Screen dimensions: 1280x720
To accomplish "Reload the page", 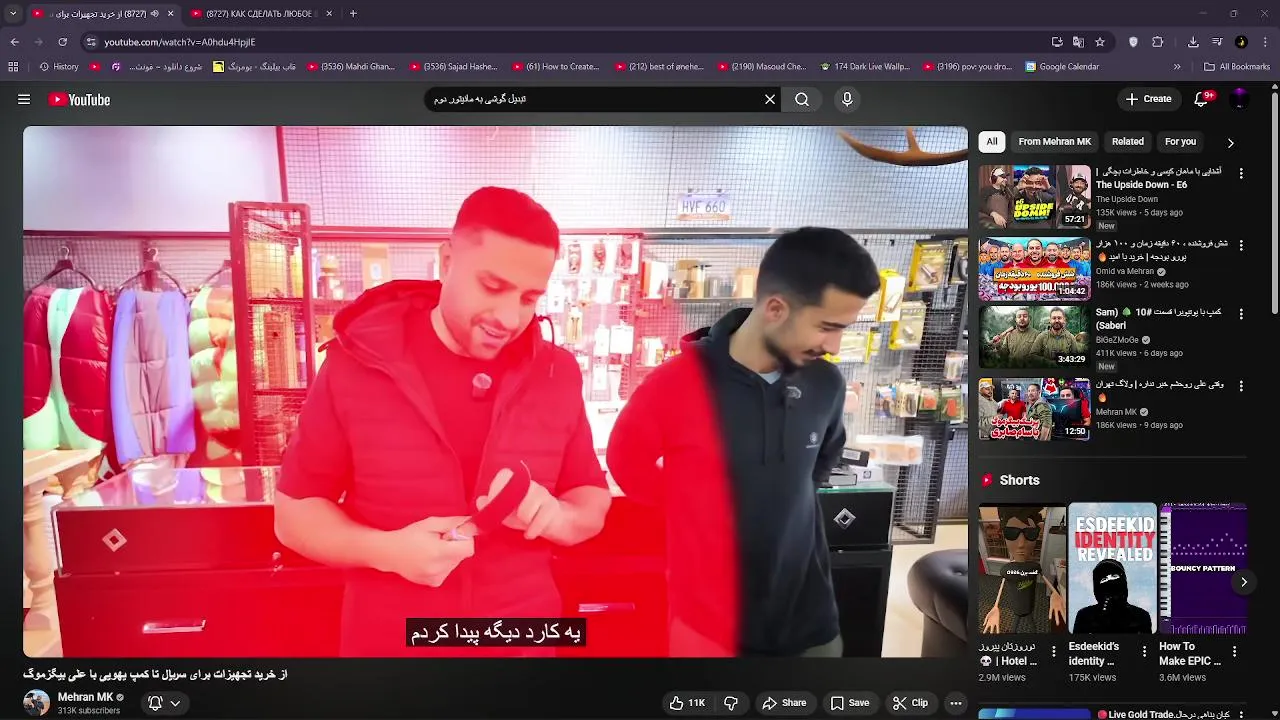I will (x=62, y=42).
